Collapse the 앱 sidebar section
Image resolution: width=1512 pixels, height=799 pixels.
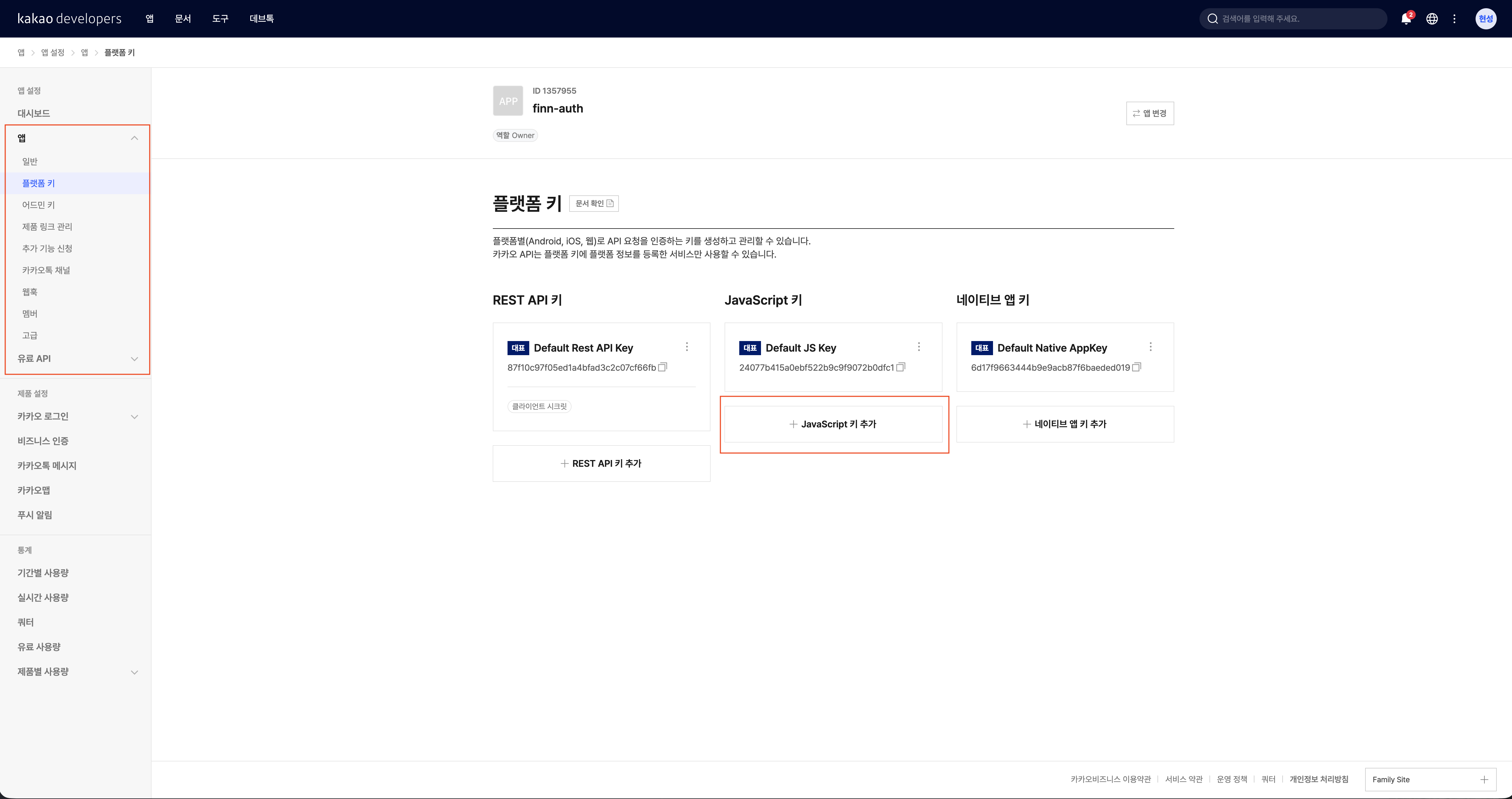coord(135,138)
